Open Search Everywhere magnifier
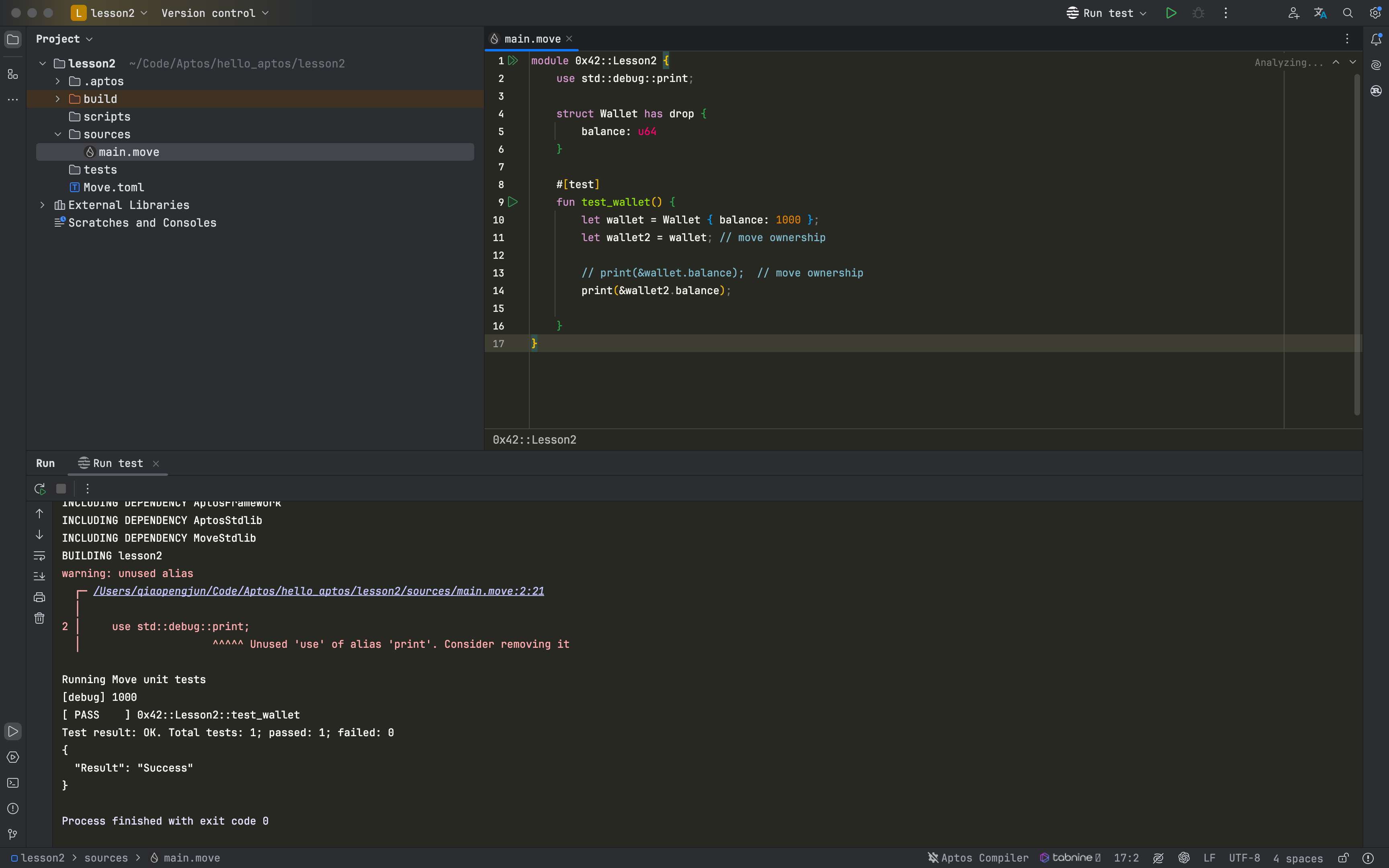Image resolution: width=1389 pixels, height=868 pixels. point(1348,13)
